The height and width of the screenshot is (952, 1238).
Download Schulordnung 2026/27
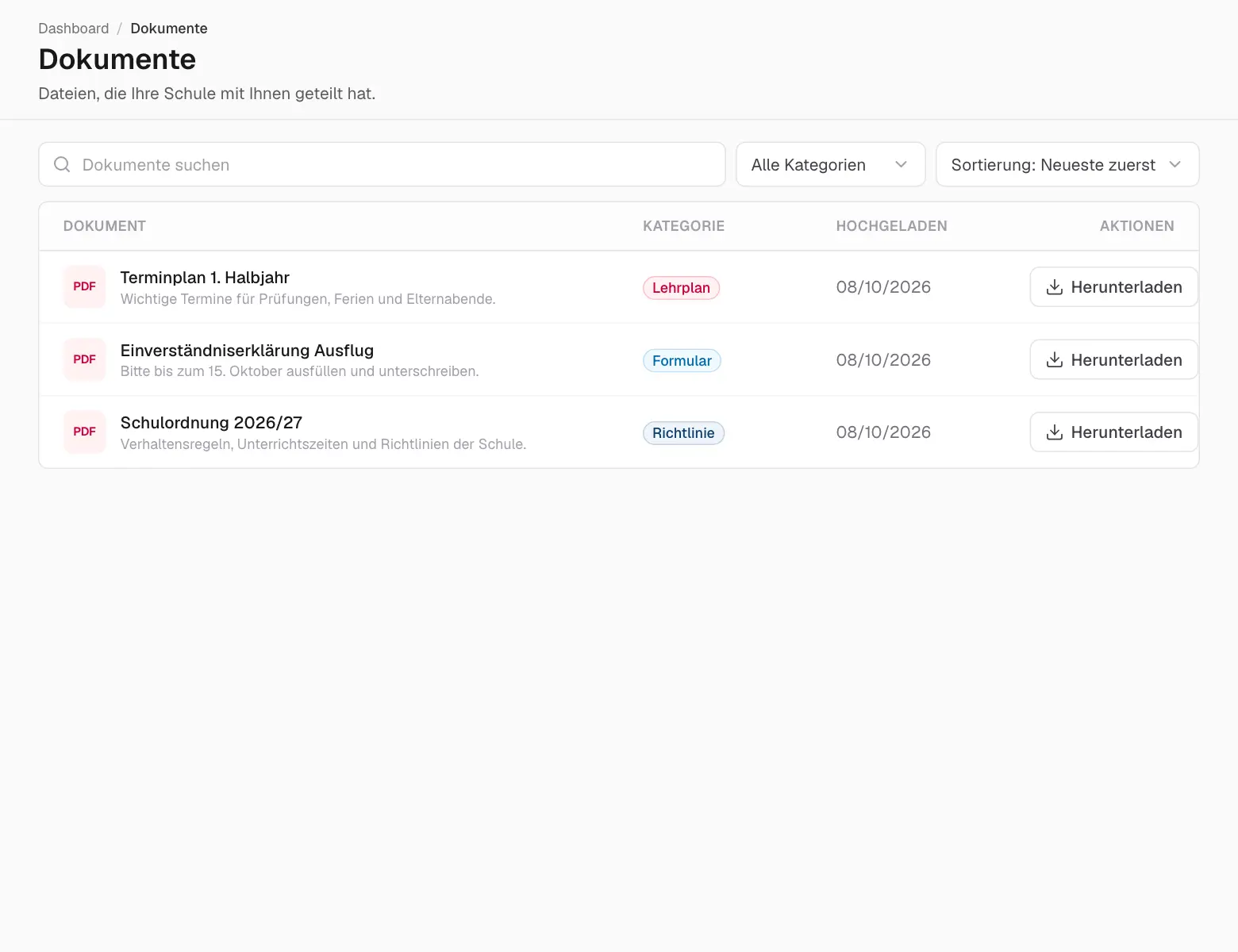(1113, 432)
